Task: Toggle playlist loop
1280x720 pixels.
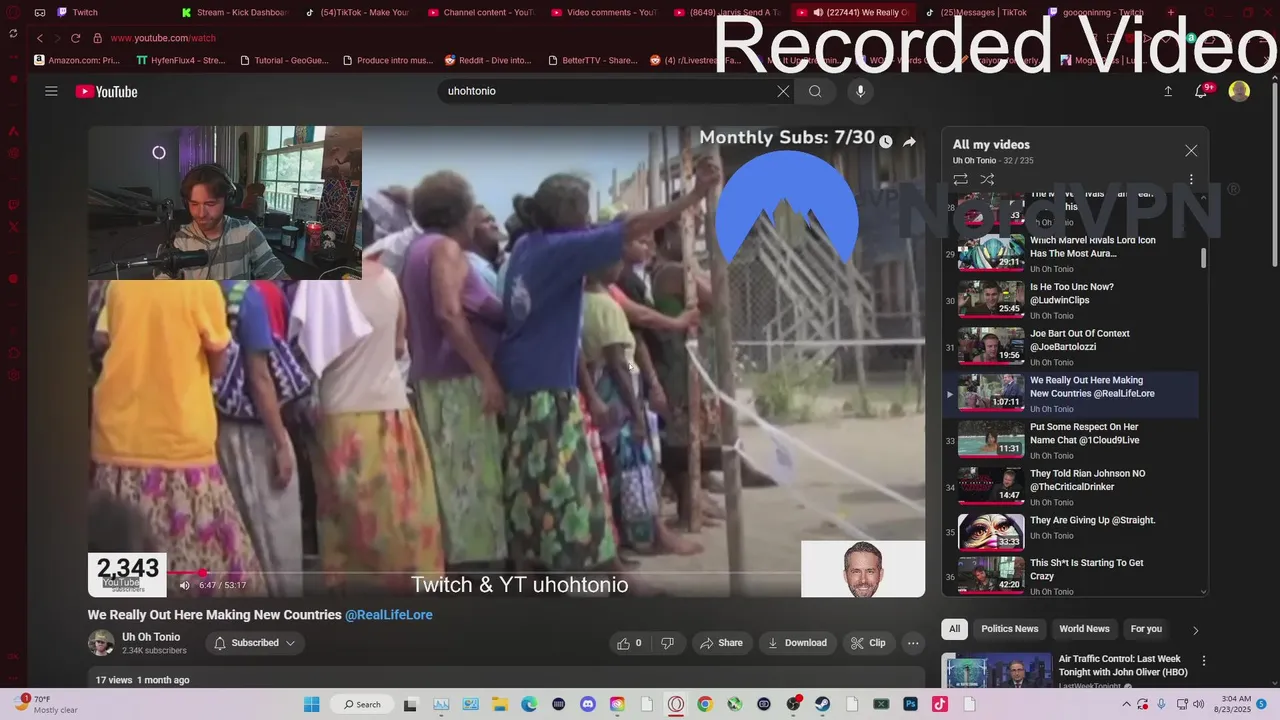Action: click(960, 179)
